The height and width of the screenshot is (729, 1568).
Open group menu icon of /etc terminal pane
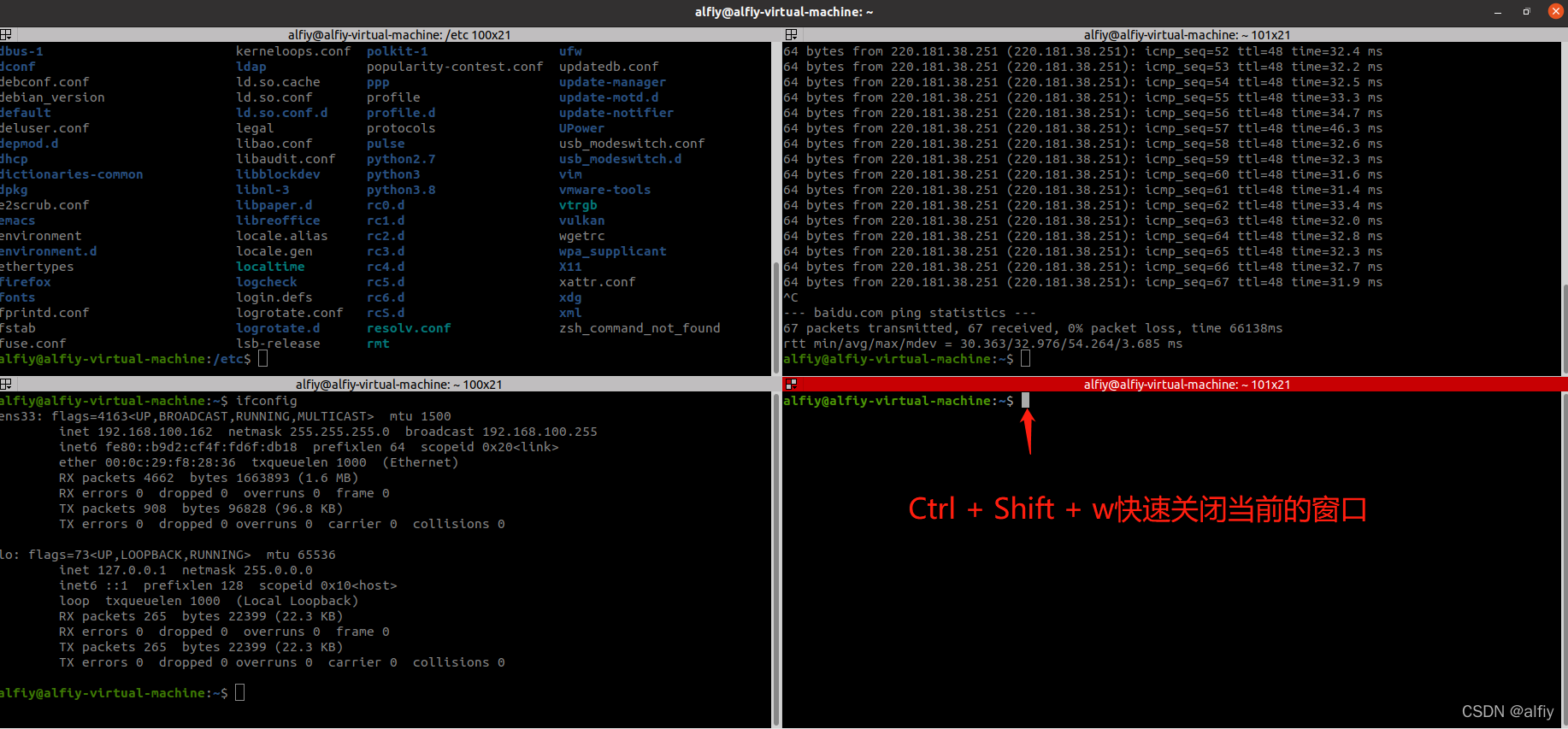(5, 35)
